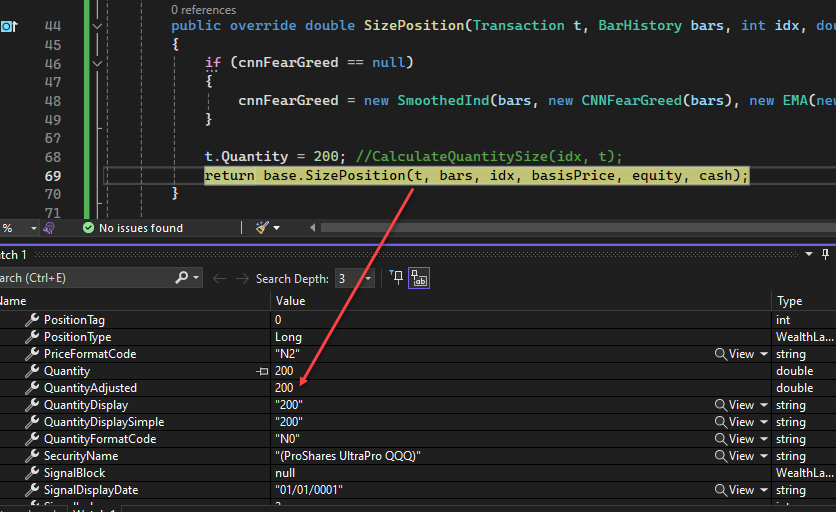Navigate forward with the right arrow in Watch

(x=241, y=278)
